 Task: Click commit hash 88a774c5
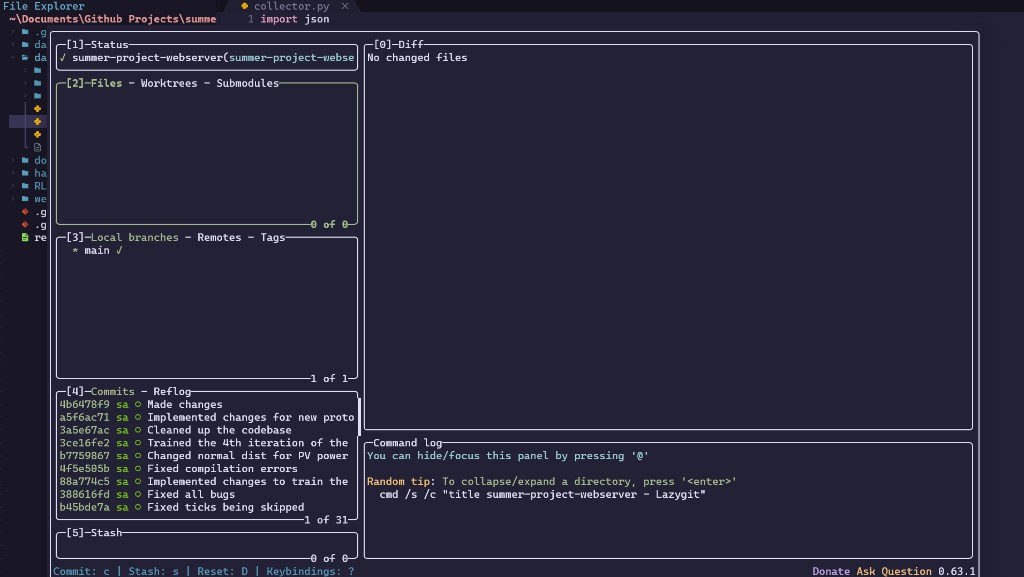click(x=84, y=481)
